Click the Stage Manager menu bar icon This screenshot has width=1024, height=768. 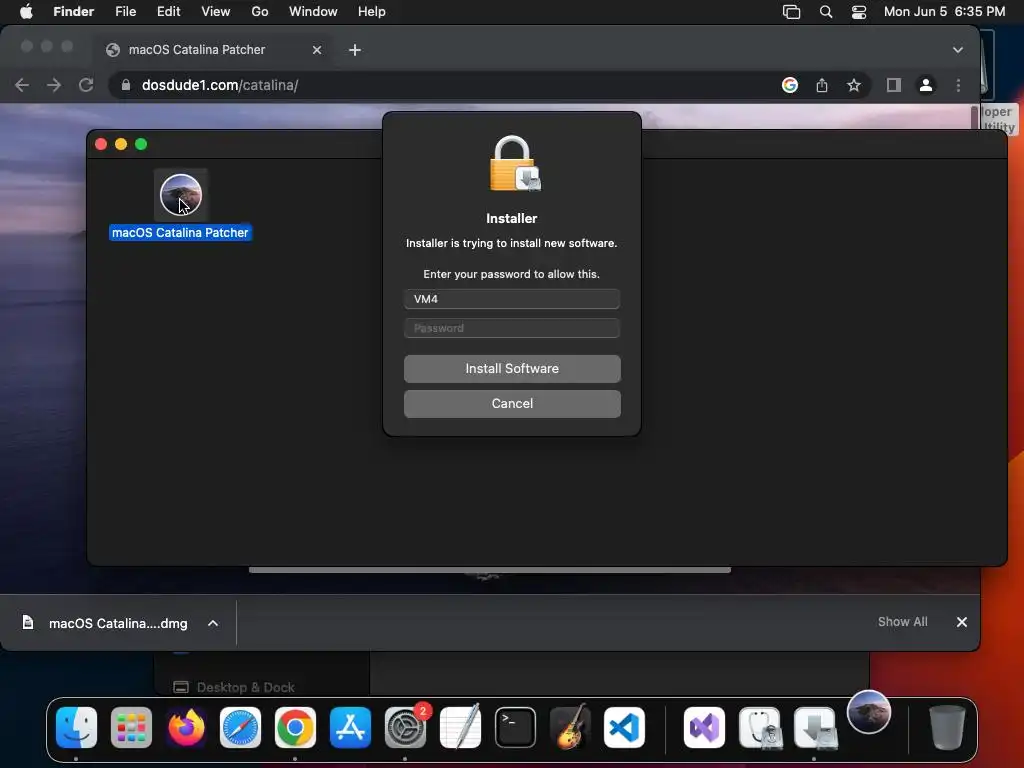pos(791,12)
